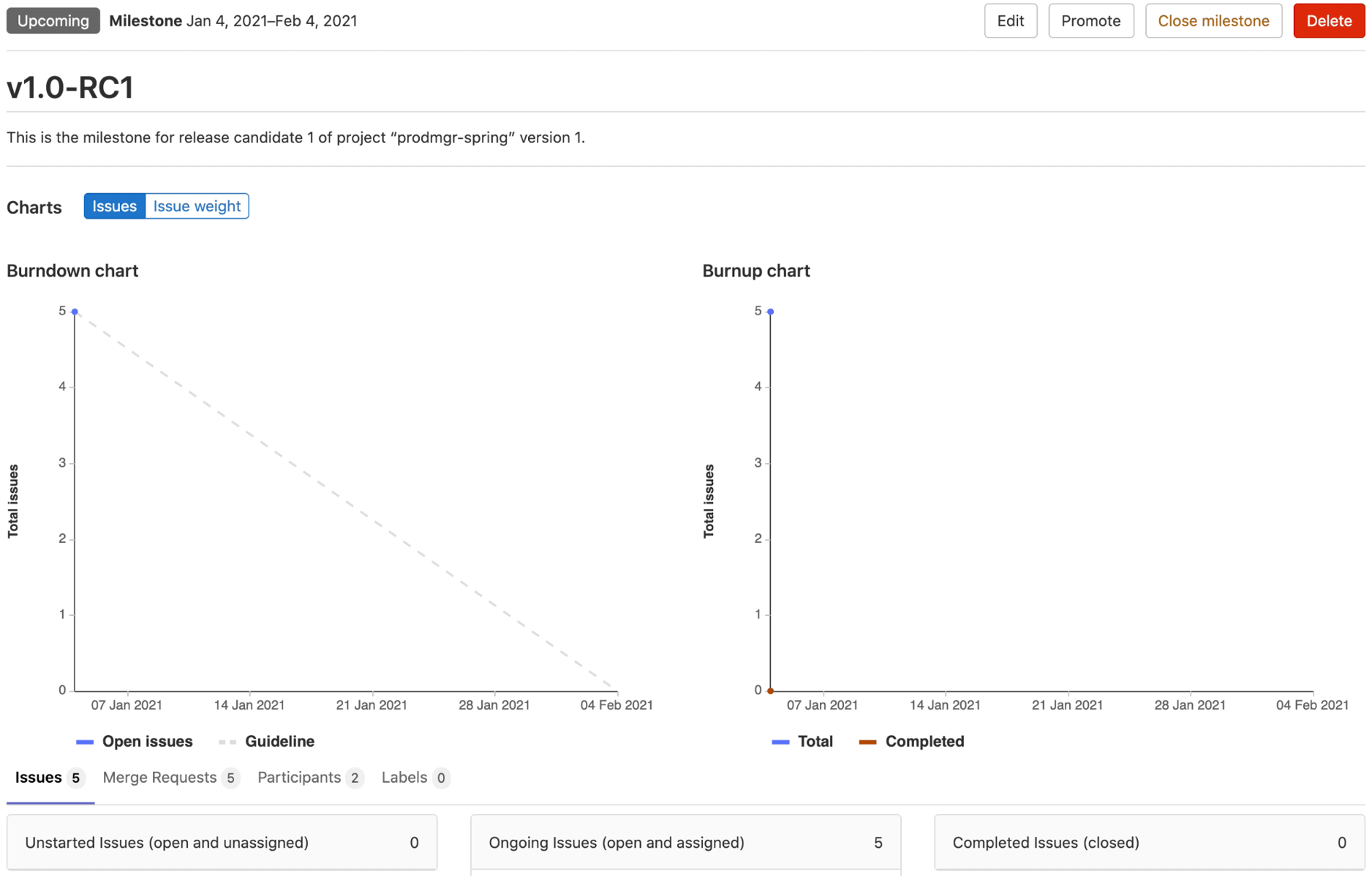
Task: Switch chart view to Issue weight
Action: (x=197, y=206)
